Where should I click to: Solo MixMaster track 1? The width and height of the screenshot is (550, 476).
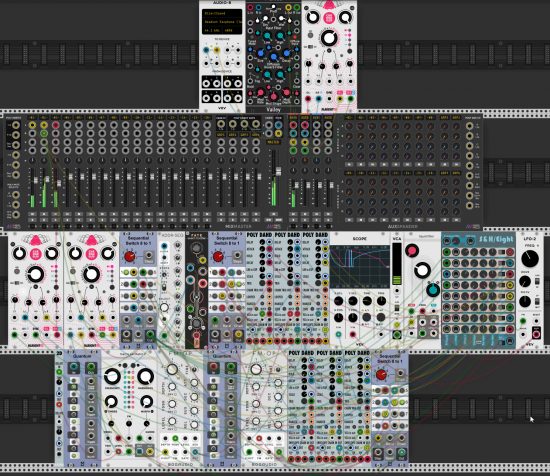(x=33, y=220)
